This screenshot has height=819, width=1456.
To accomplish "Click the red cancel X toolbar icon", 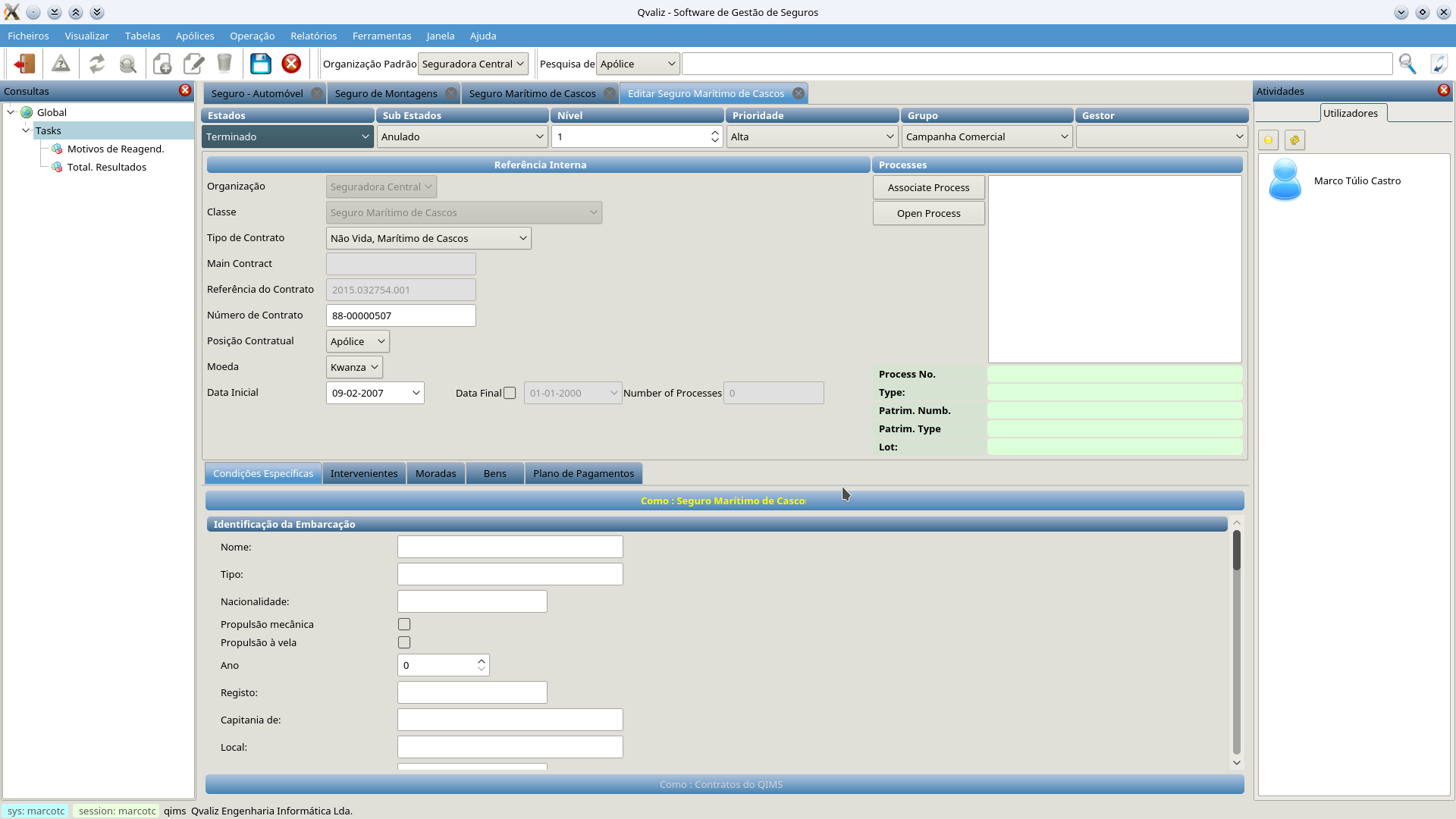I will [291, 64].
